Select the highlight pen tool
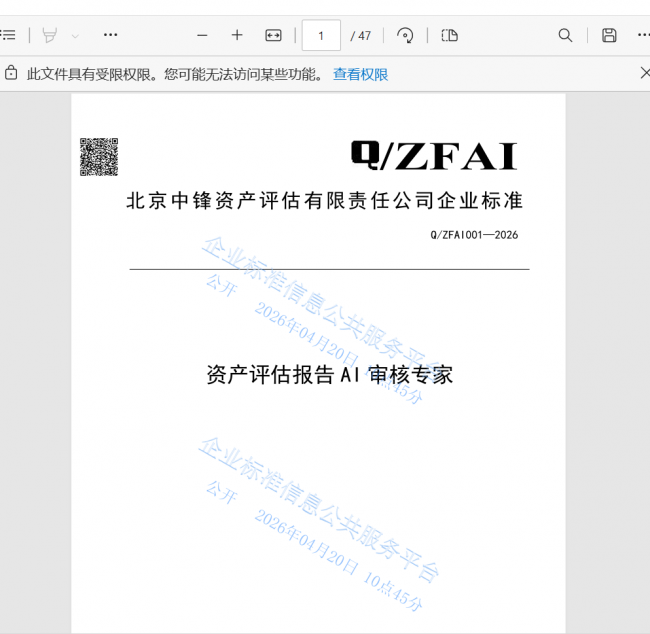 [50, 35]
